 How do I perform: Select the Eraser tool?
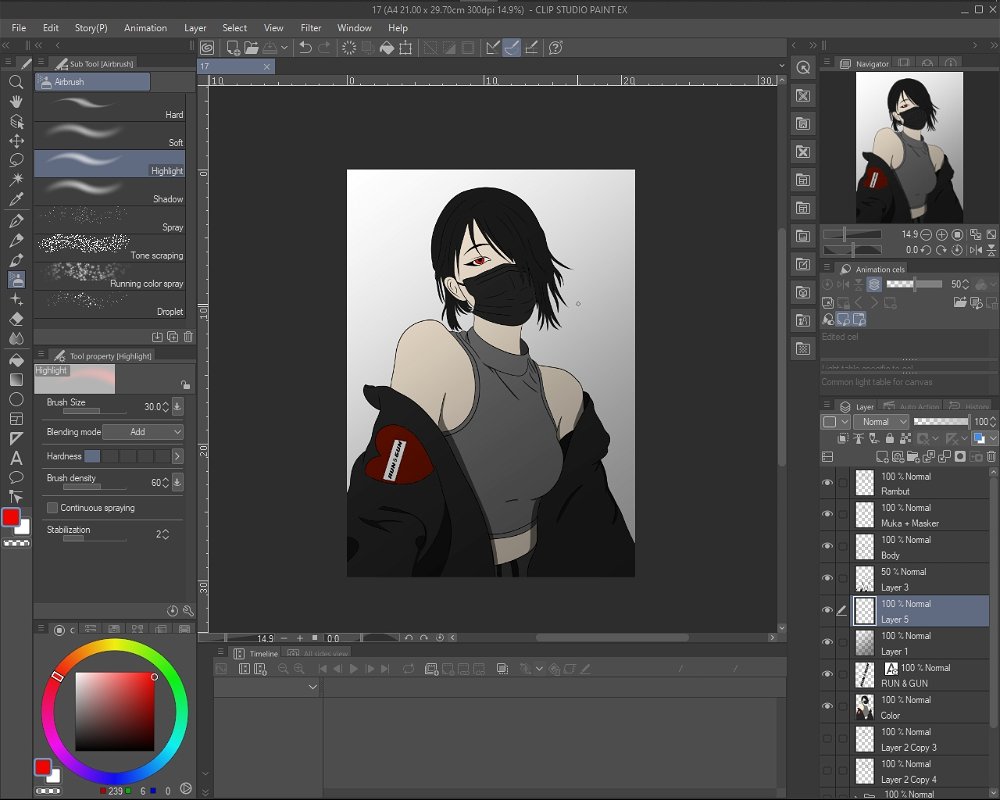[16, 318]
